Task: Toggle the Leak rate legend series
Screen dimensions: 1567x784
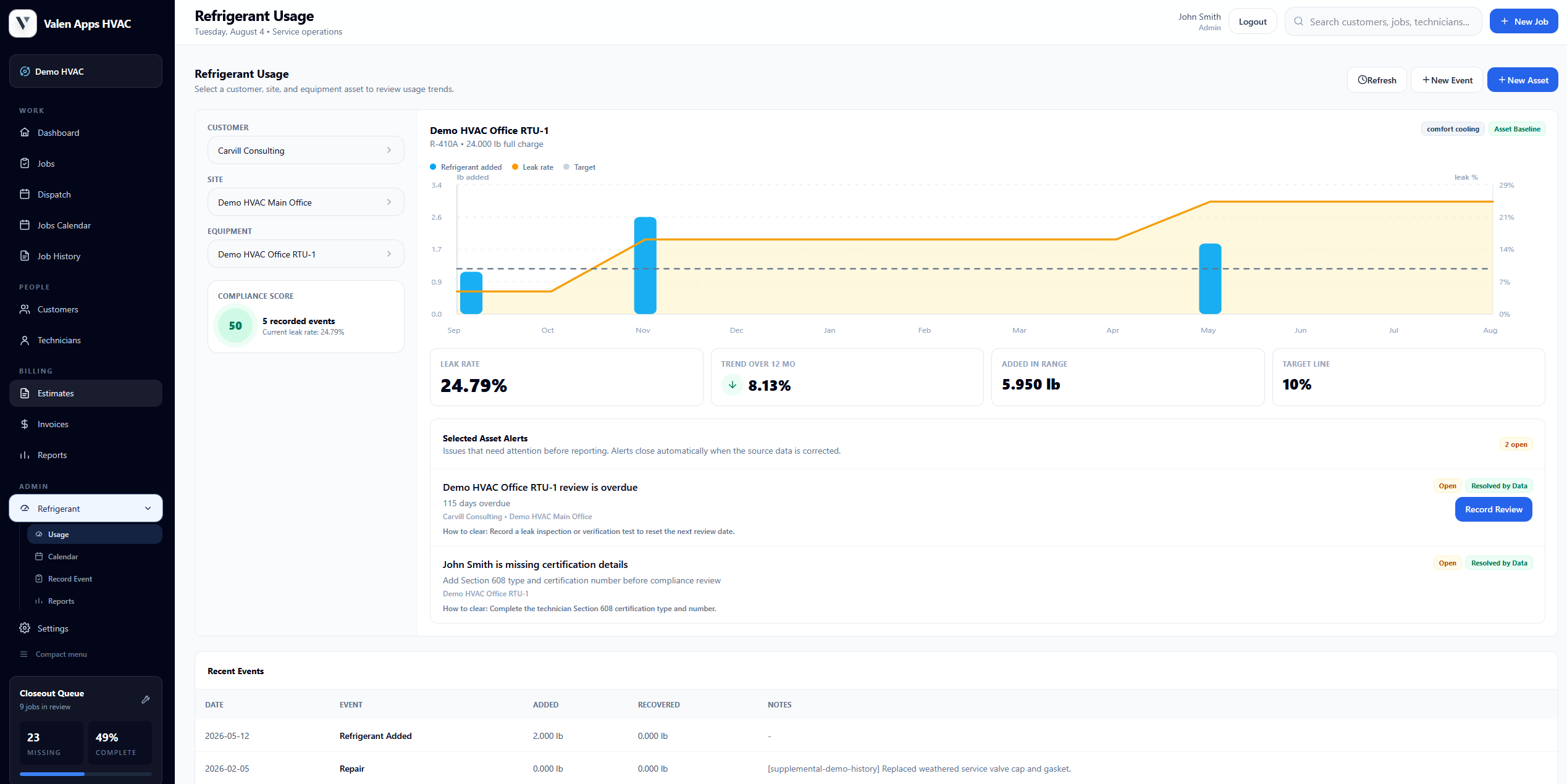Action: 532,167
